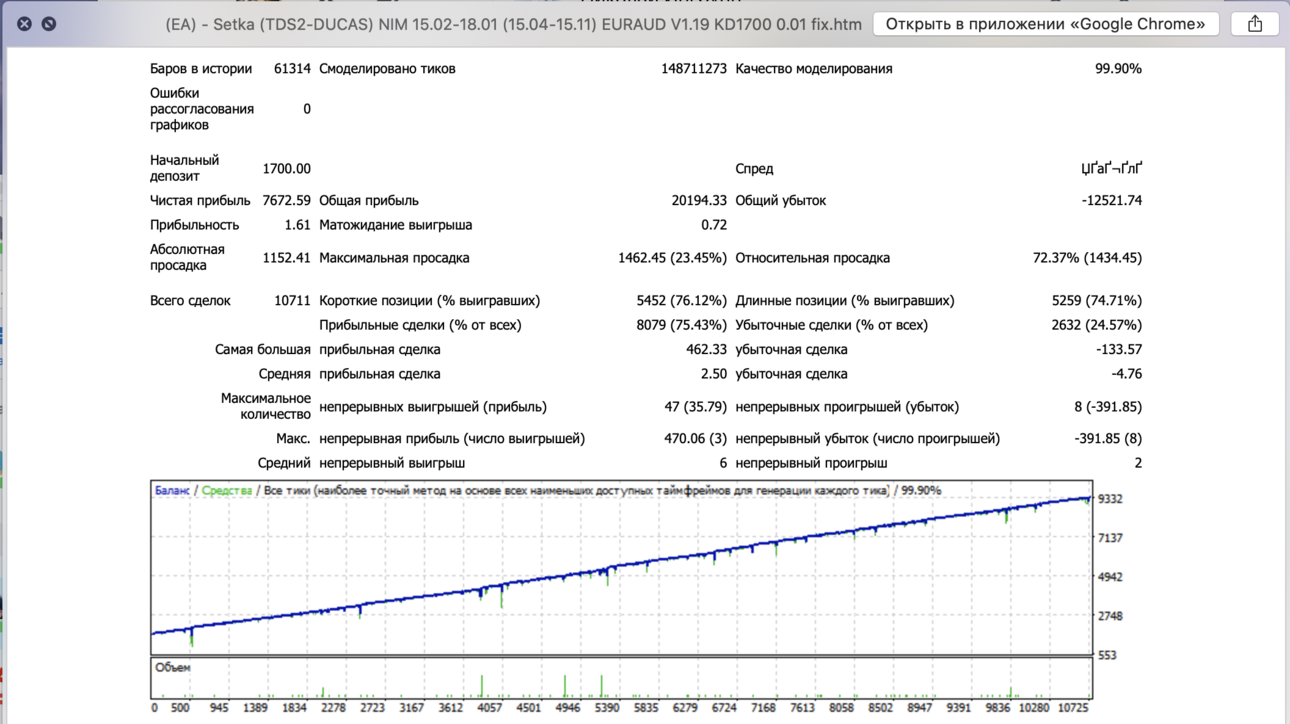This screenshot has width=1290, height=724.
Task: Select absolute drawdown value 1152.41
Action: pyautogui.click(x=286, y=258)
